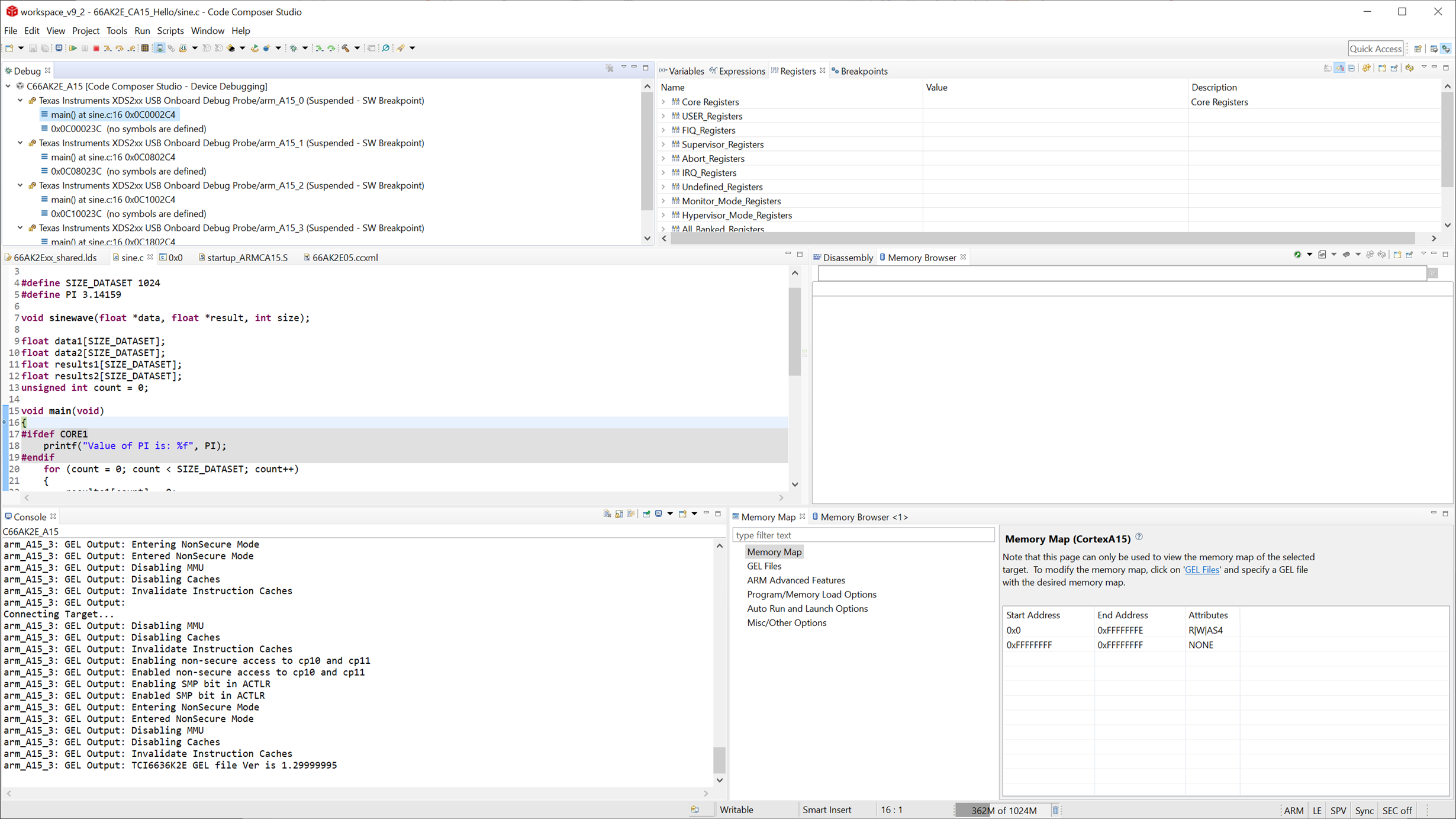Open the Scripts menu

click(170, 31)
